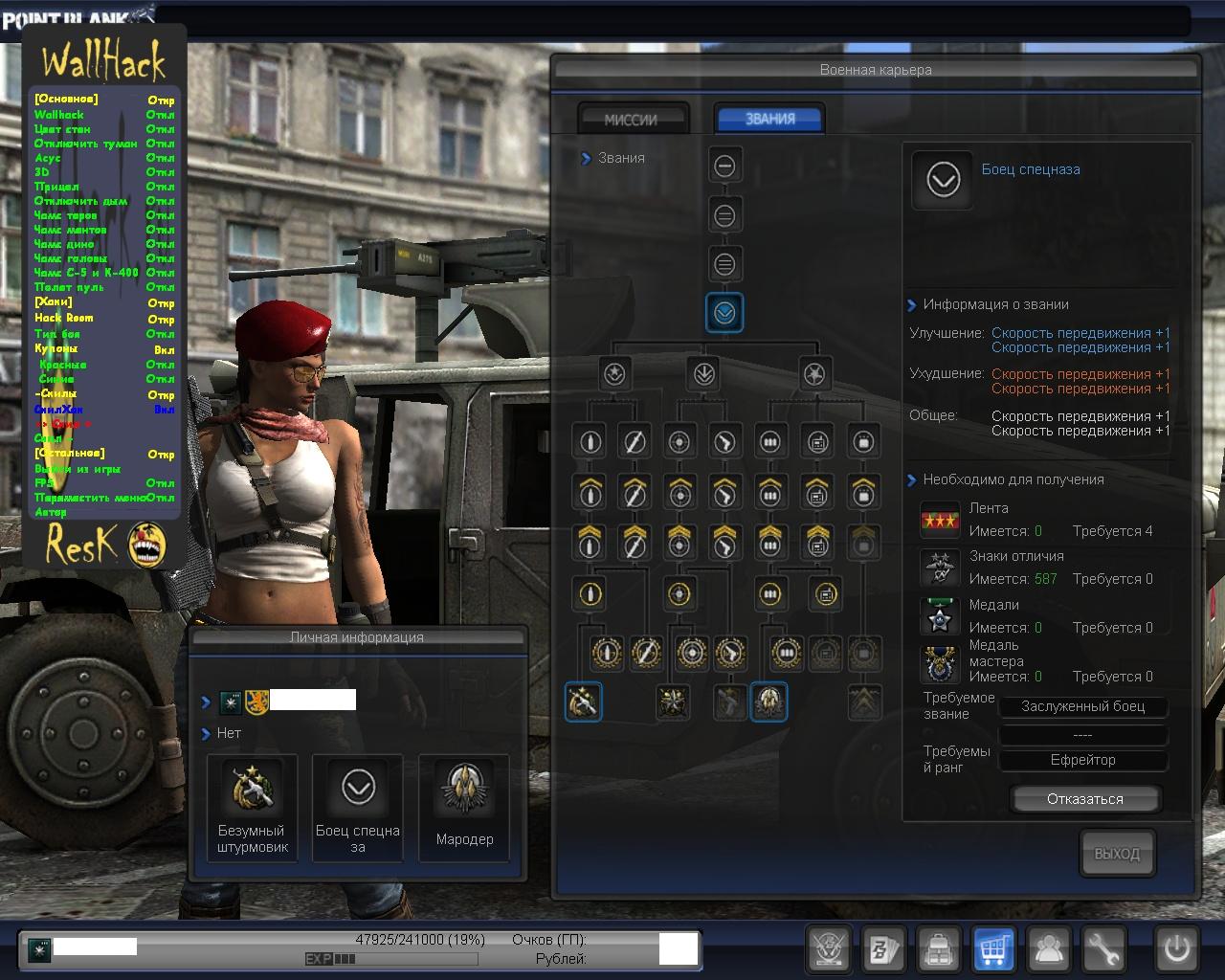
Task: Toggle the Wallhack option in the cheat menu
Action: (x=103, y=114)
